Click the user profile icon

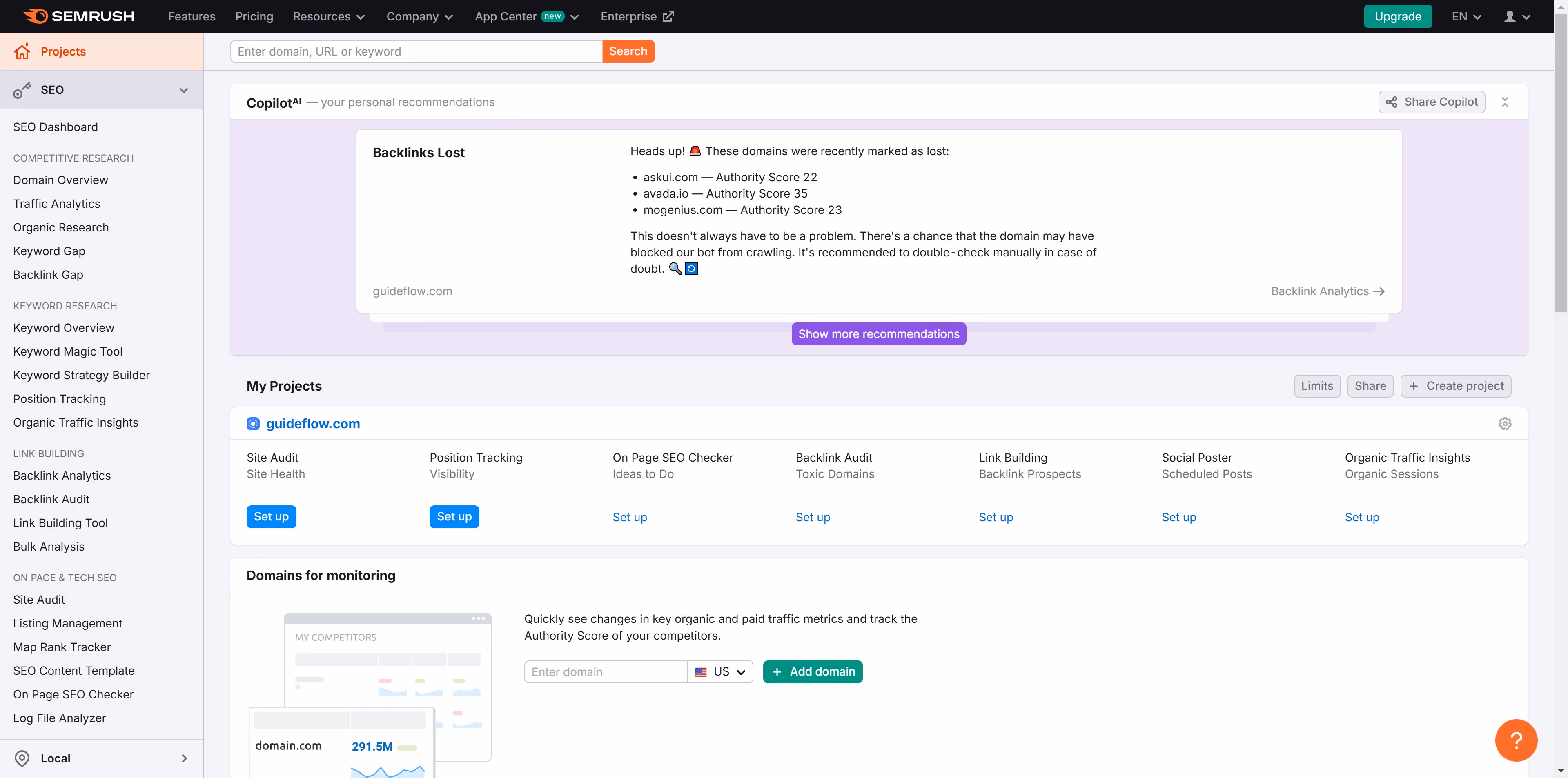coord(1510,16)
